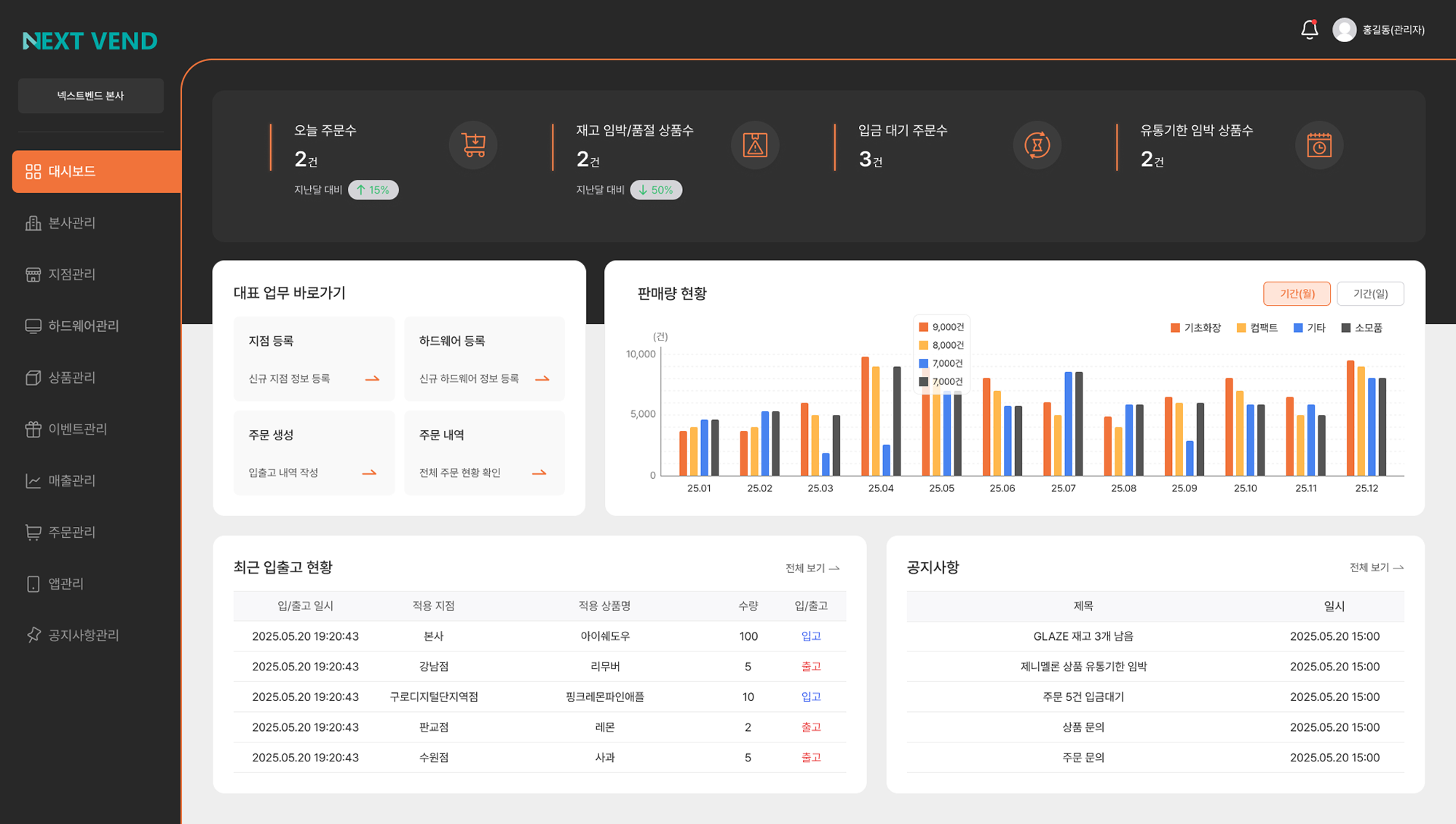Viewport: 1456px width, 824px height.
Task: Switch chart to 기간(일) view
Action: pyautogui.click(x=1370, y=293)
